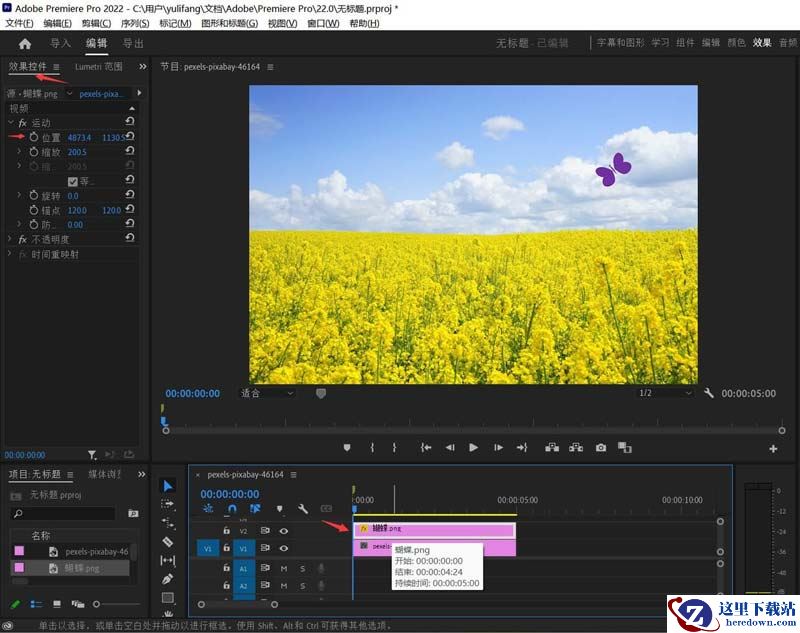Show more Effect Controls panel tabs
The image size is (800, 633).
142,66
